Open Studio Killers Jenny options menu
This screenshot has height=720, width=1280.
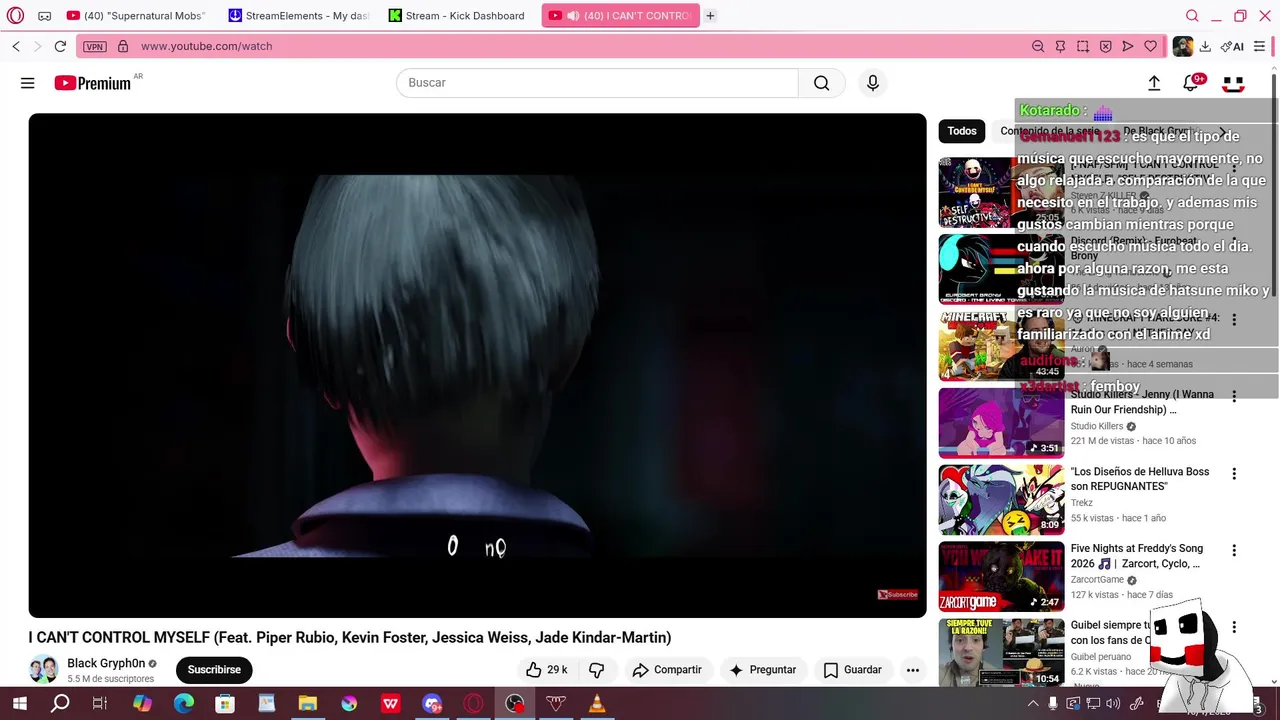[1234, 396]
